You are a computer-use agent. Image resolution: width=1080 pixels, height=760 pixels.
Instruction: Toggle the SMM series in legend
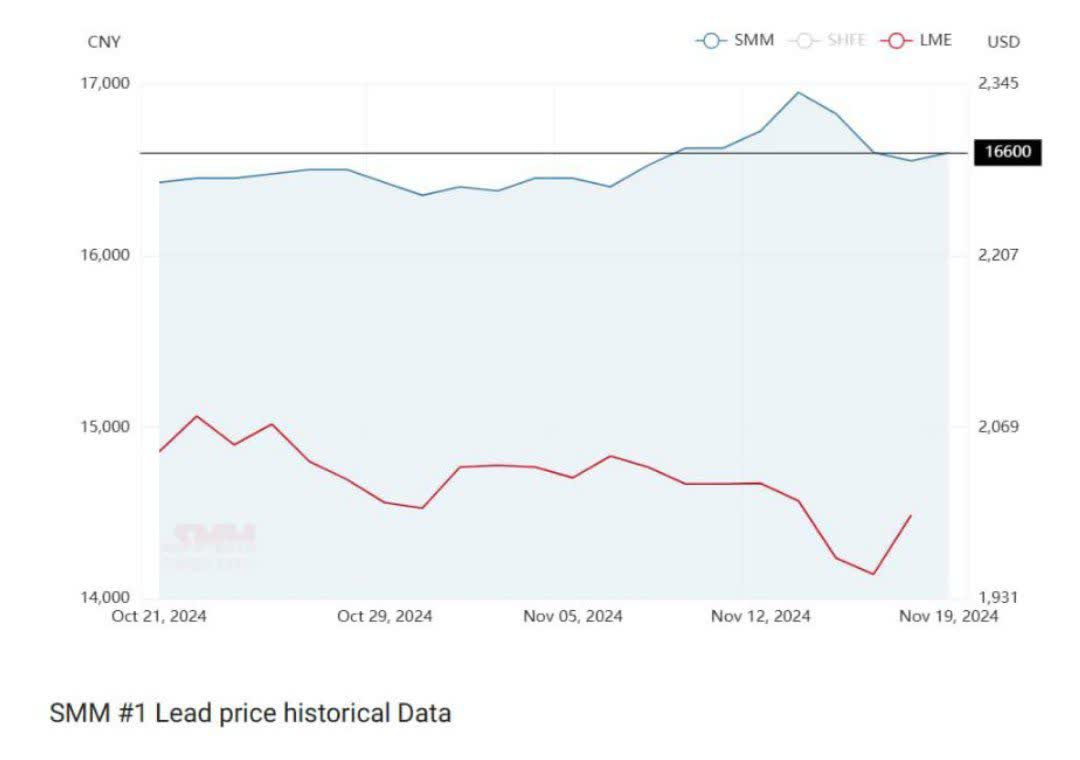pyautogui.click(x=735, y=41)
